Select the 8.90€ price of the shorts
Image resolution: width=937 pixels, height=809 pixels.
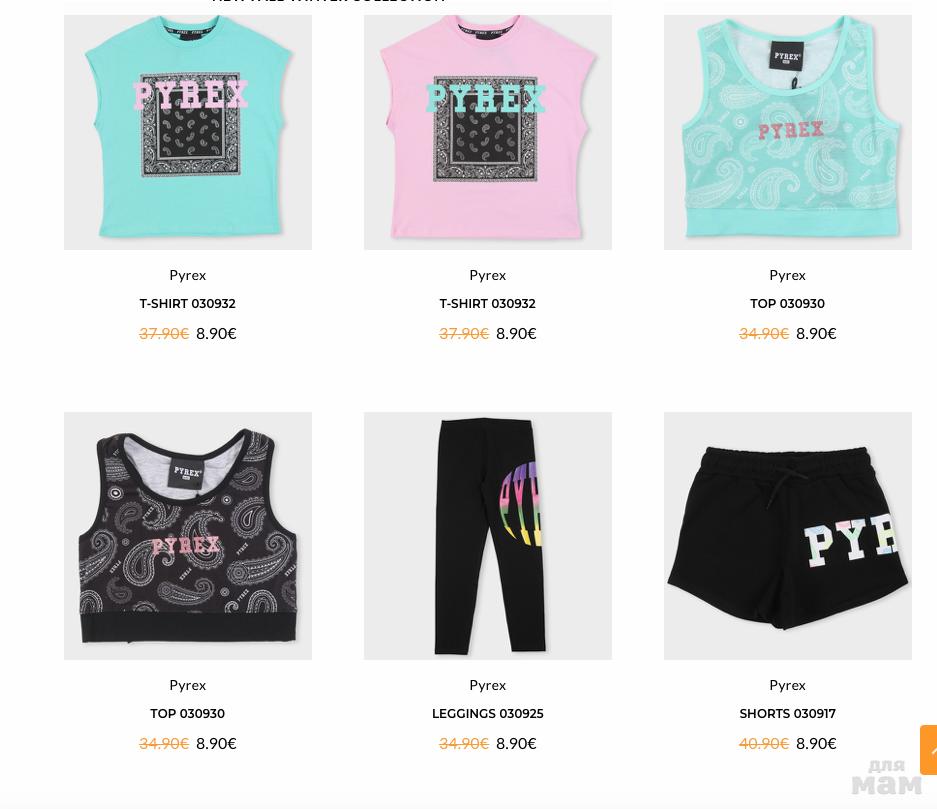[816, 744]
